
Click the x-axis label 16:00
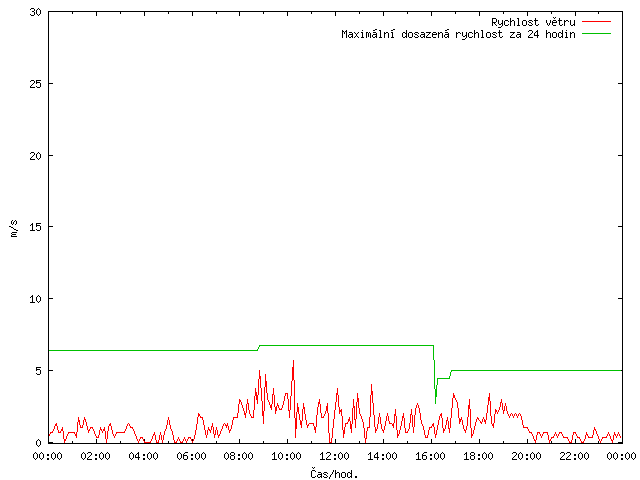coord(430,456)
